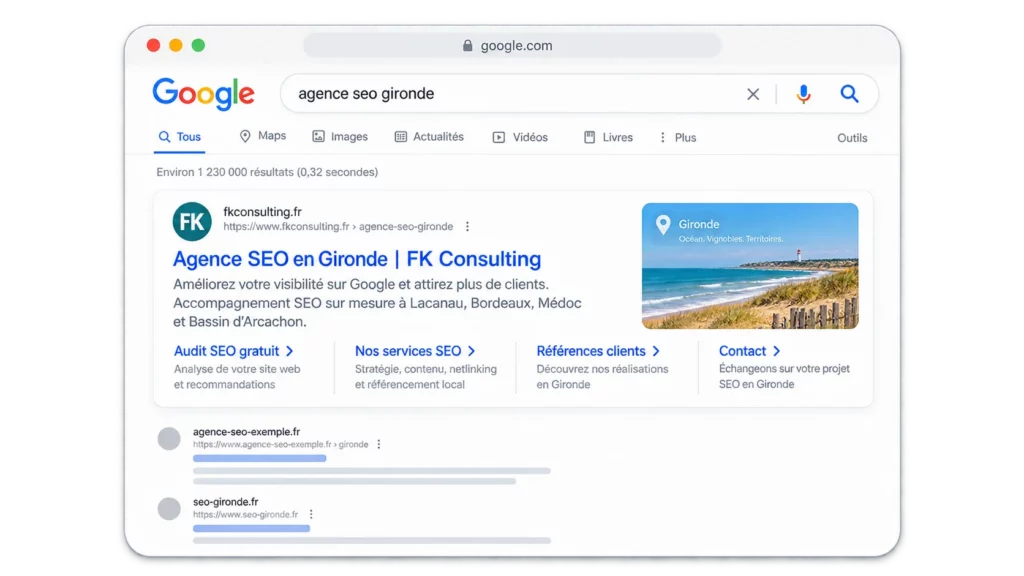This screenshot has width=1024, height=576.
Task: Click 'Échangeons sur votre projet' description
Action: 784,368
